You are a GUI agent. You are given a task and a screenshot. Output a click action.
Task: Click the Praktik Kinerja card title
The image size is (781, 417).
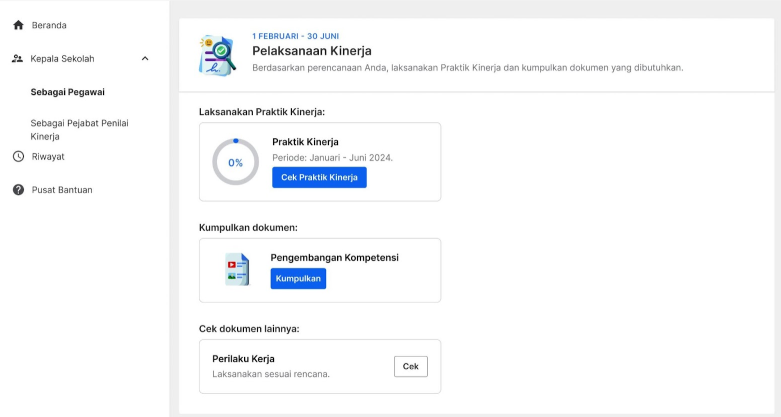pyautogui.click(x=305, y=142)
